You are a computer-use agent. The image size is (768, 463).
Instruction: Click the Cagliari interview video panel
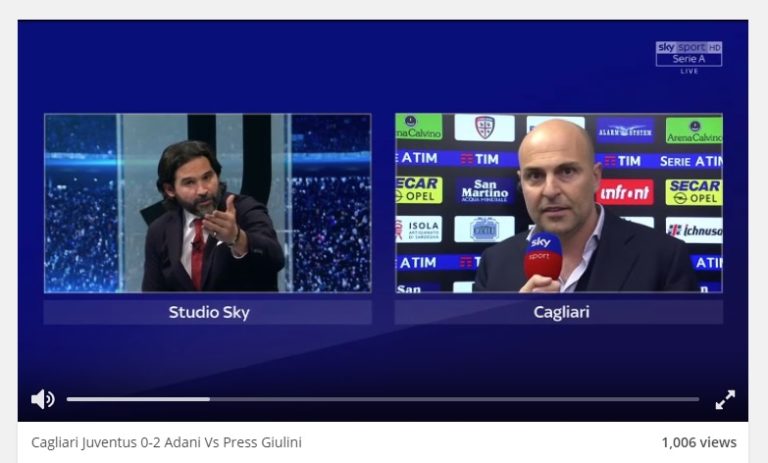pos(559,203)
